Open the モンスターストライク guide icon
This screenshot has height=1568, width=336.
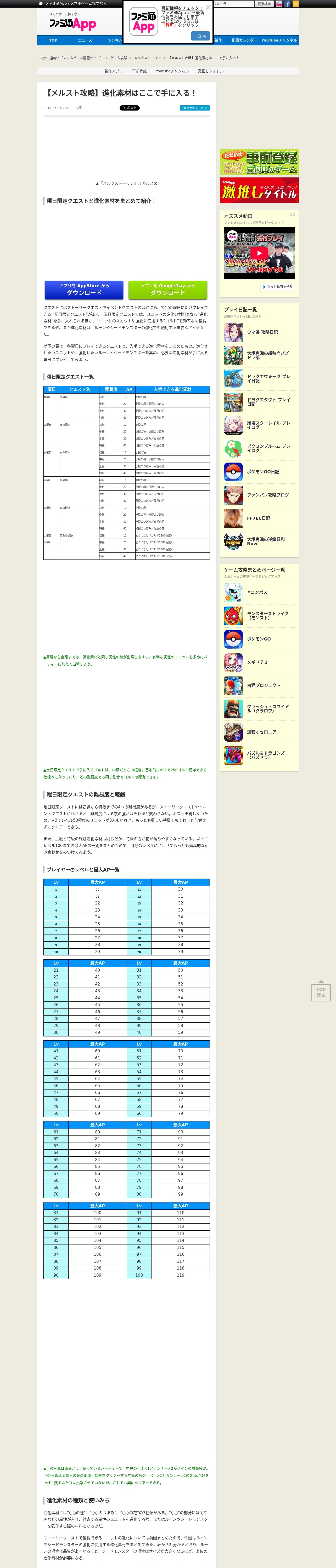click(x=233, y=615)
